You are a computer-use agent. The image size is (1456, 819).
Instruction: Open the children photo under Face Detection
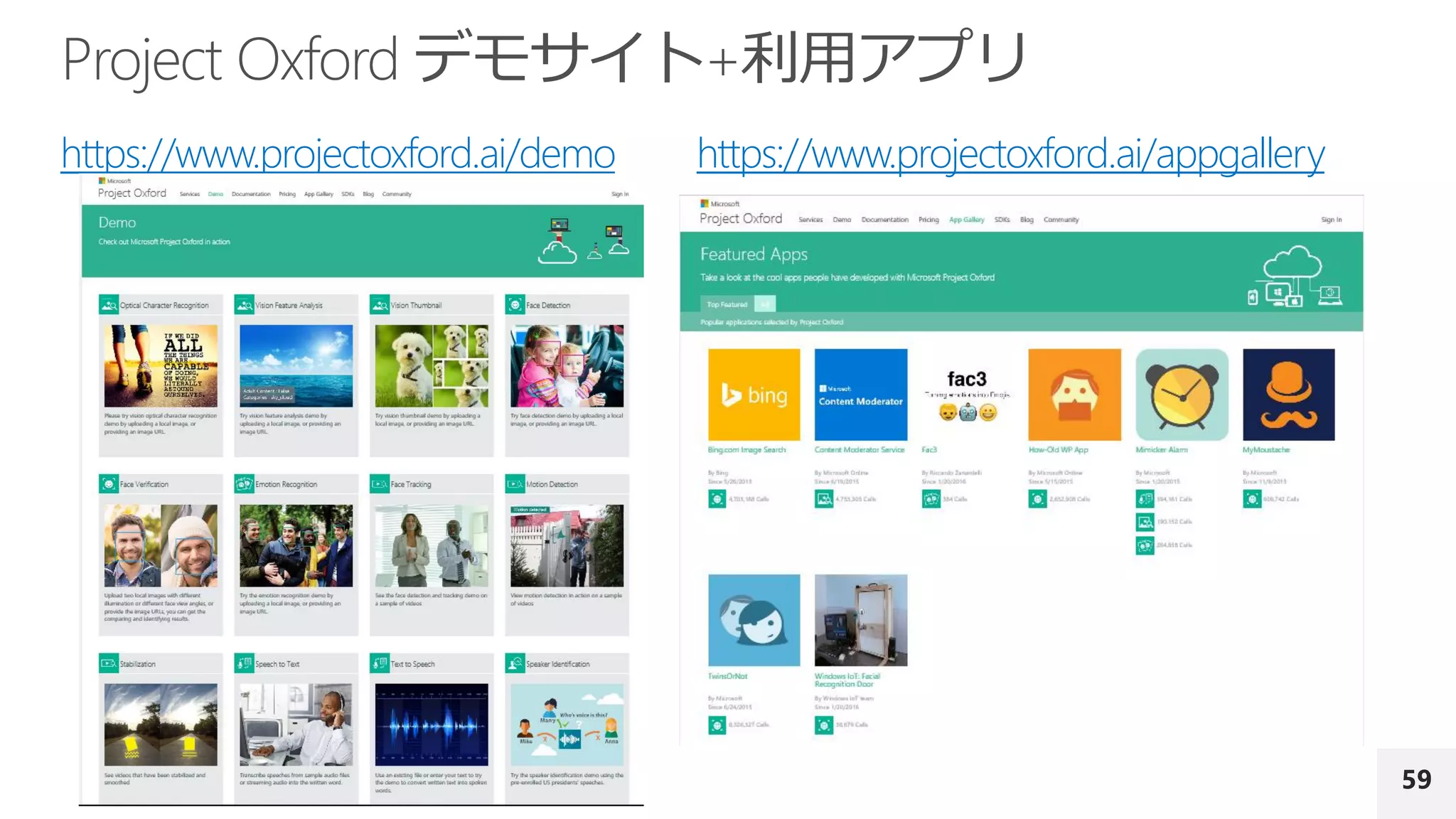[567, 366]
